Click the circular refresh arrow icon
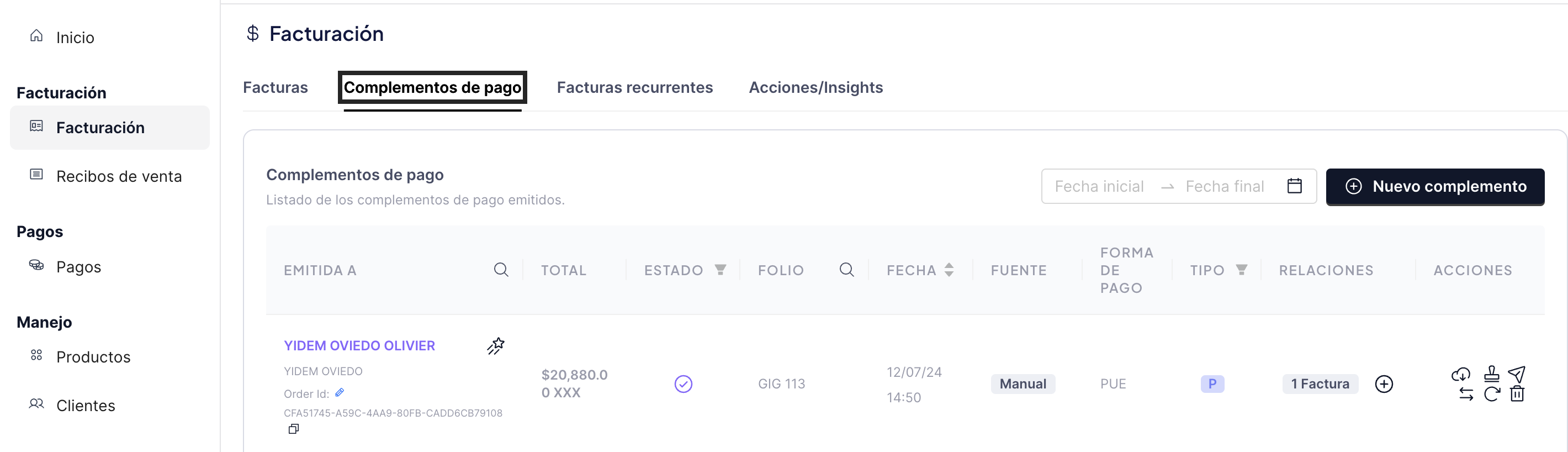This screenshot has height=452, width=1568. (1491, 394)
